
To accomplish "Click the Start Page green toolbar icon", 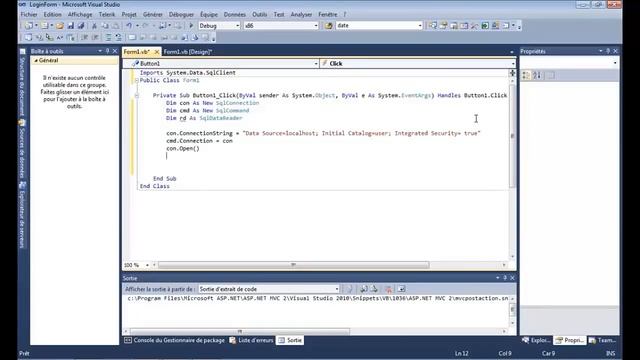I will pyautogui.click(x=485, y=26).
